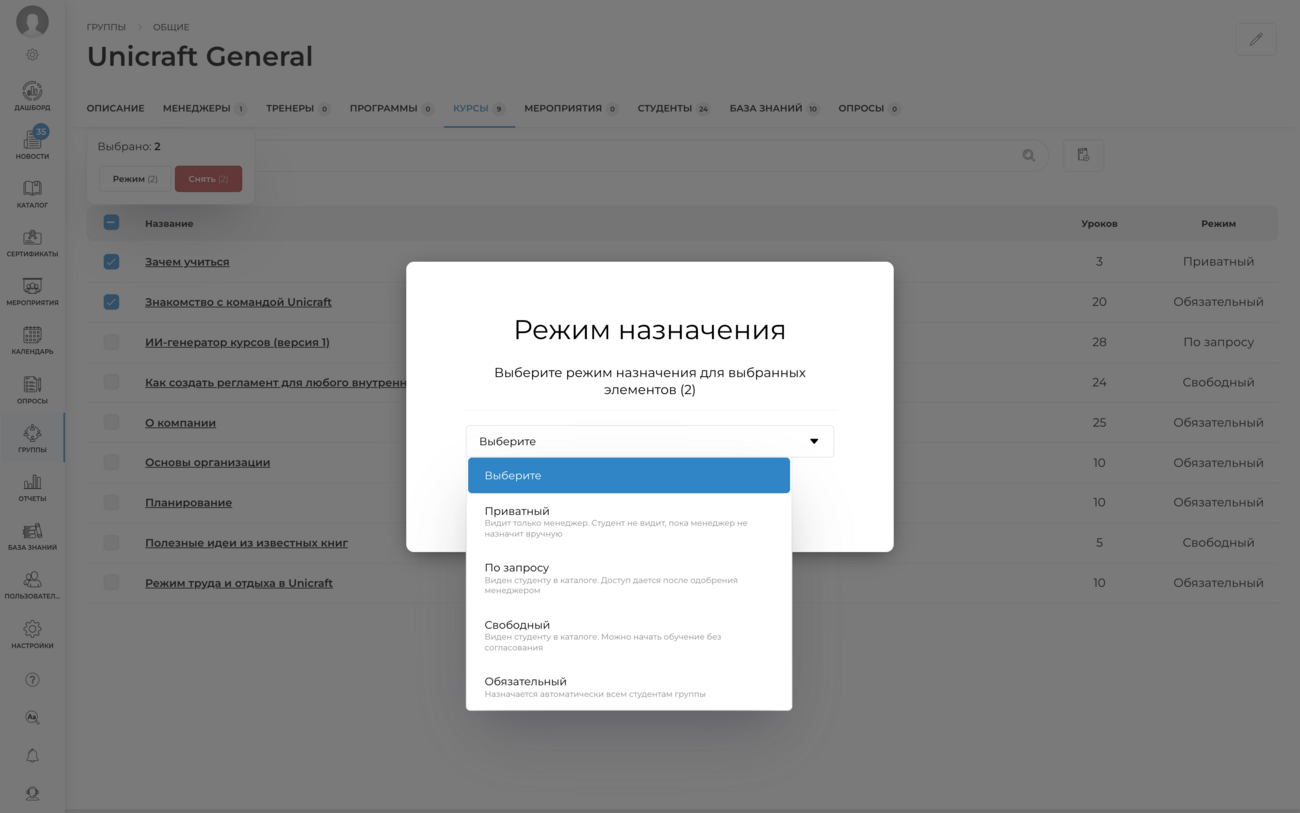Image resolution: width=1300 pixels, height=813 pixels.
Task: Switch to the Мероприятия tab
Action: [x=570, y=108]
